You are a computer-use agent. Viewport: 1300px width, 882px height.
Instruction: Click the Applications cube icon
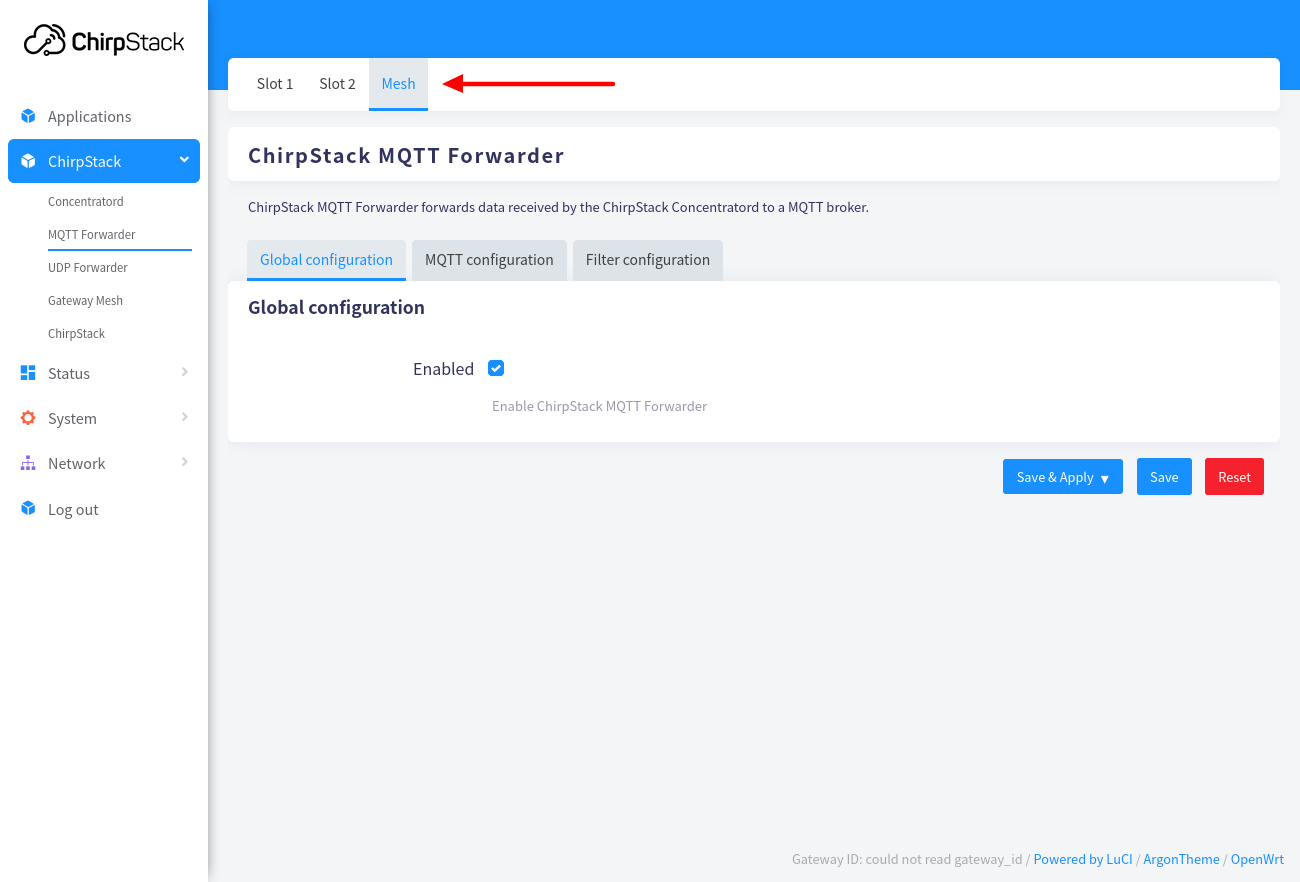[28, 116]
